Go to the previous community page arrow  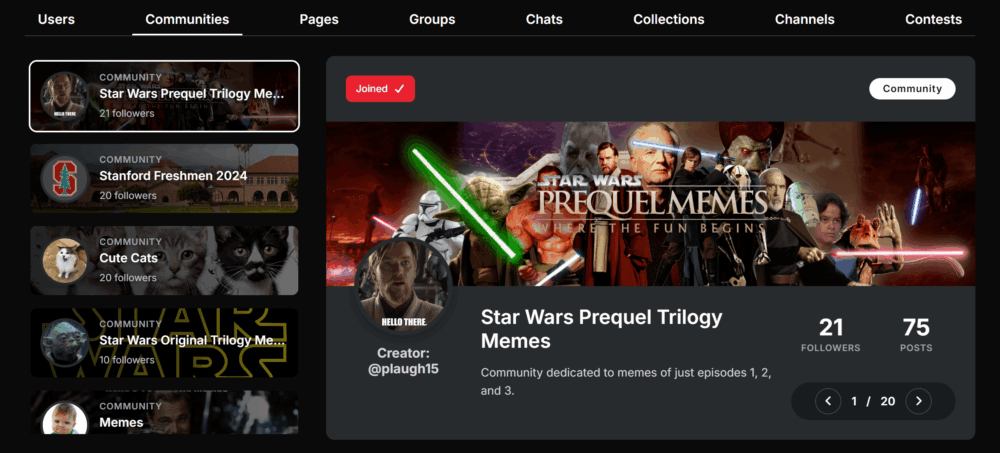point(828,401)
